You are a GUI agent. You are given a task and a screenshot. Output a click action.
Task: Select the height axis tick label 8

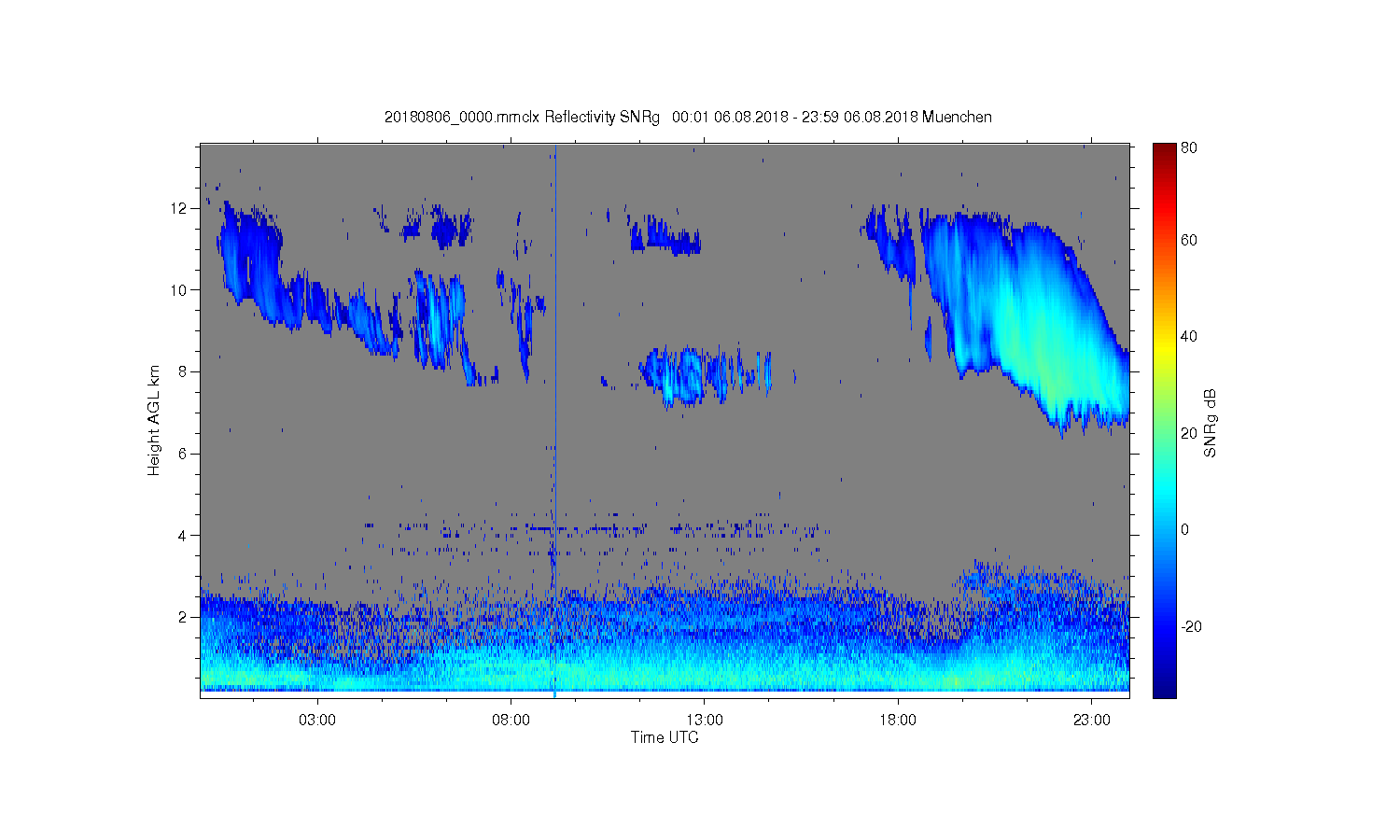point(182,371)
